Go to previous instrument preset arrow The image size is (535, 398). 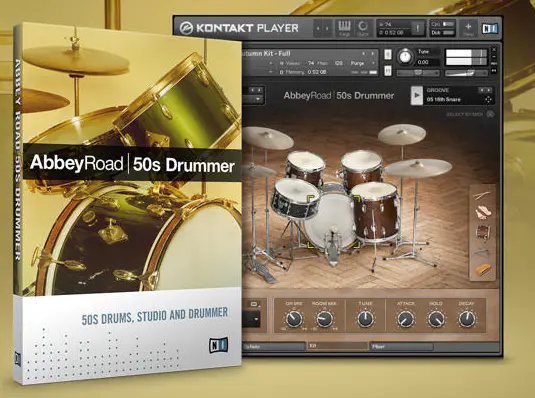(364, 54)
